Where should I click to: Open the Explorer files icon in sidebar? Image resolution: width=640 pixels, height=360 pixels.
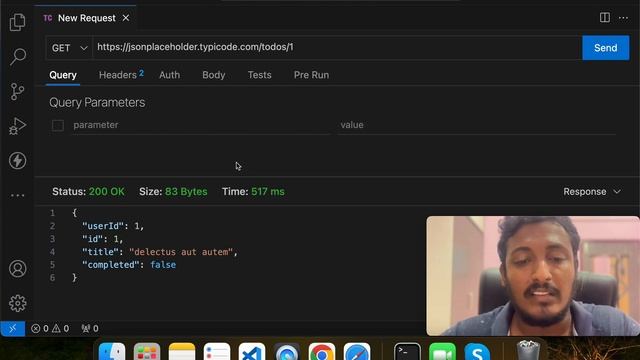point(17,22)
